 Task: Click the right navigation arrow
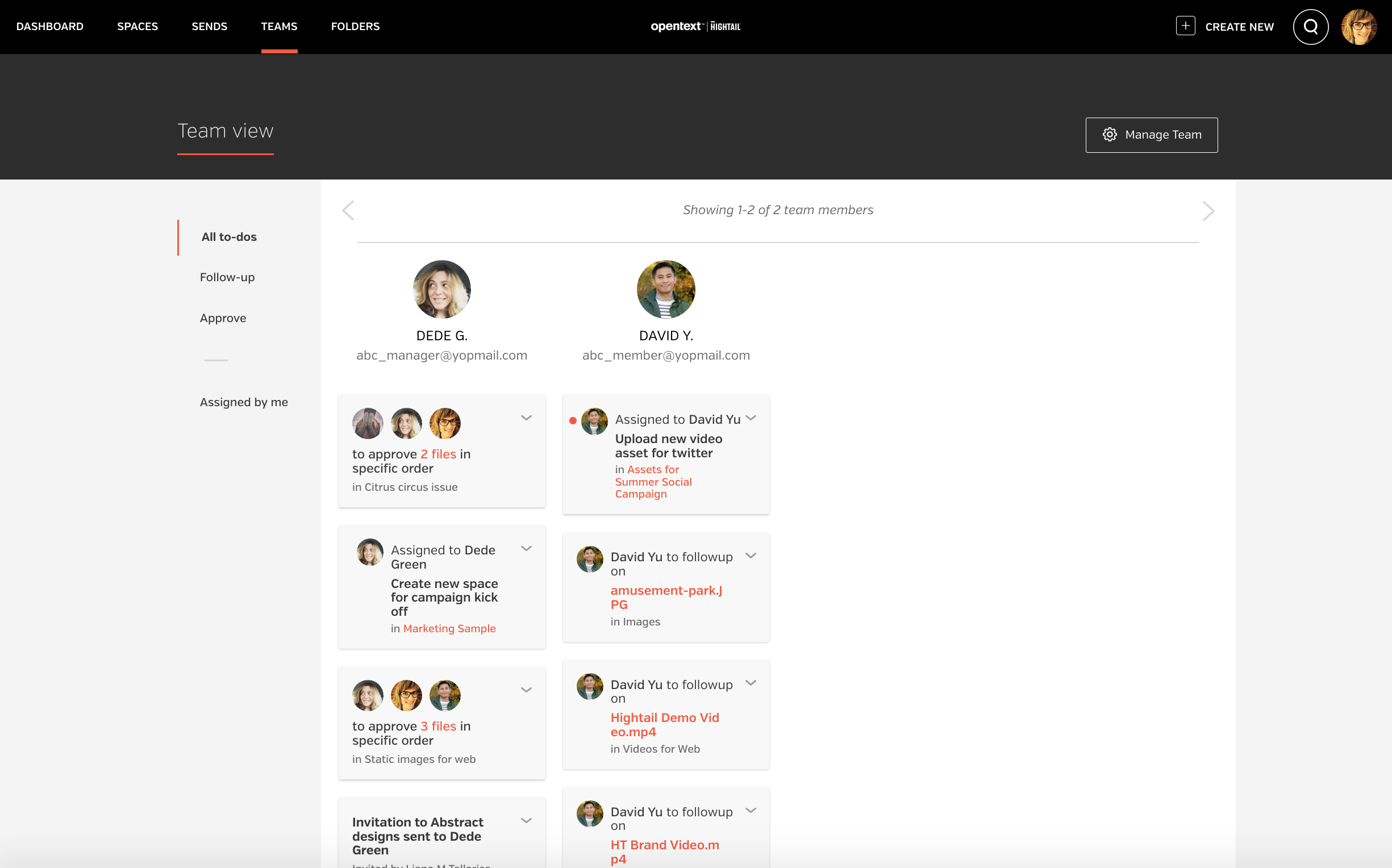tap(1208, 211)
